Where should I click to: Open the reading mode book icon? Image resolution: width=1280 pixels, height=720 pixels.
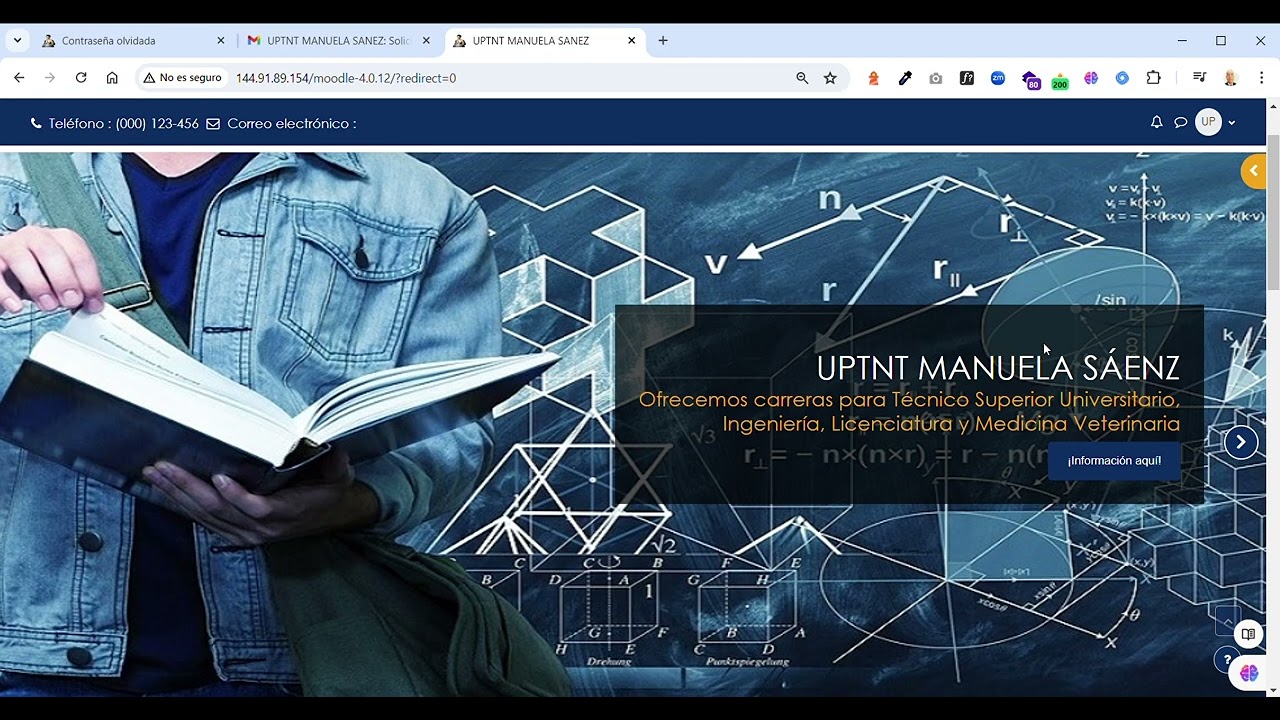point(1248,634)
